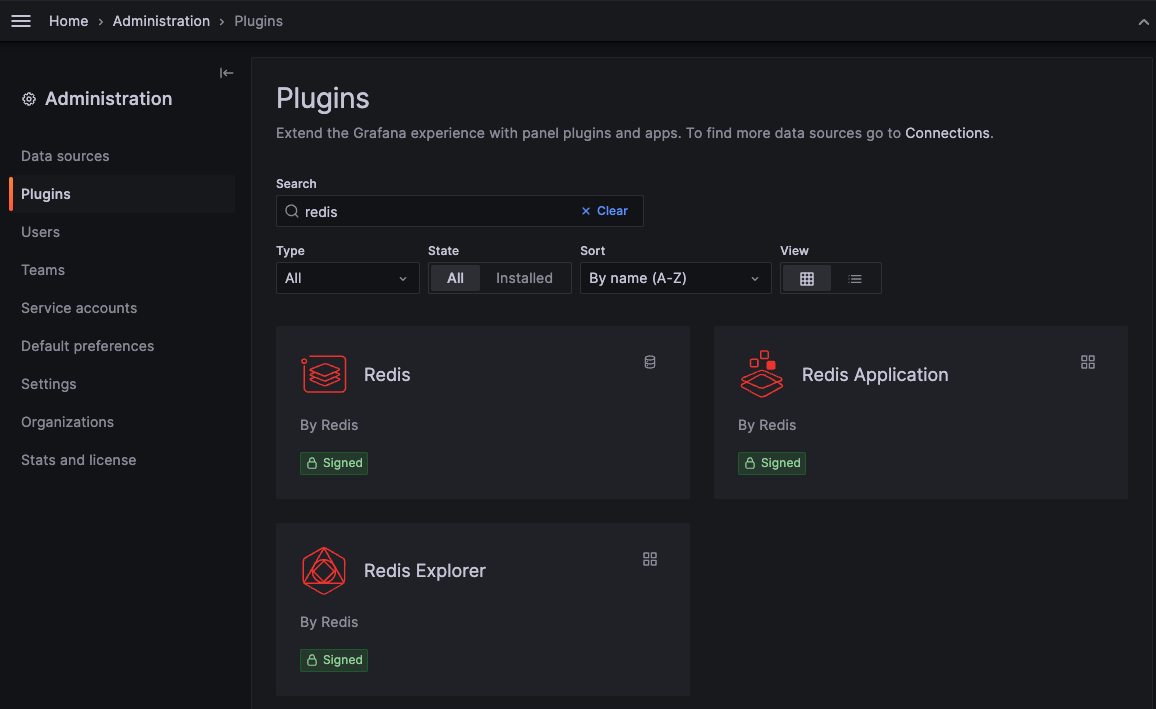The height and width of the screenshot is (709, 1156).
Task: Click the lock icon in Redis Signed badge
Action: (312, 463)
